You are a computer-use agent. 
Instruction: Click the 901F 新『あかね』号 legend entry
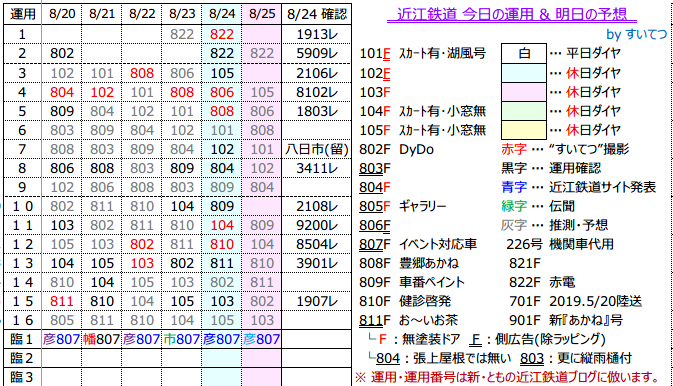(566, 320)
